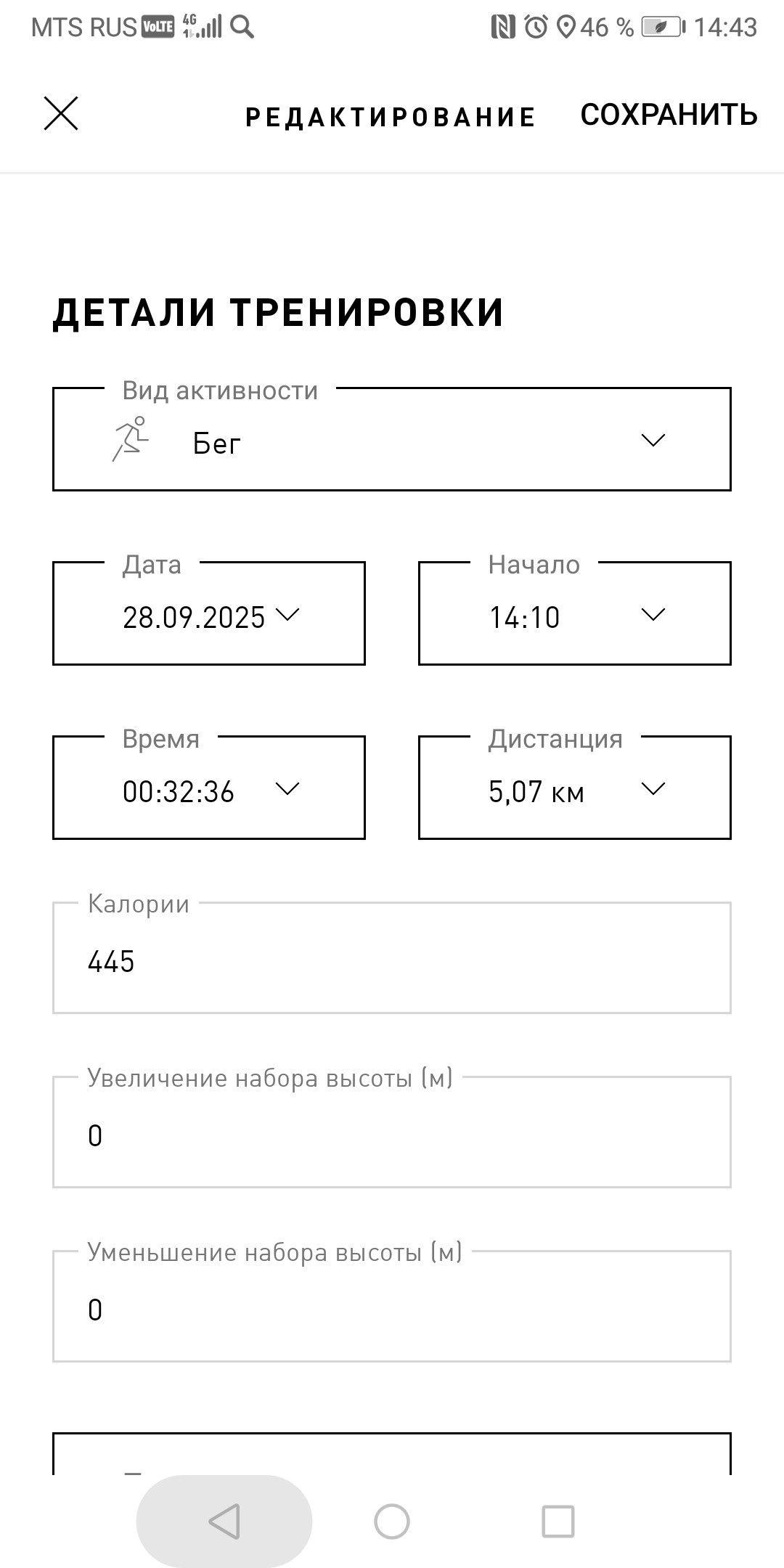Viewport: 784px width, 1568px height.
Task: Open recent apps square button
Action: point(558,1521)
